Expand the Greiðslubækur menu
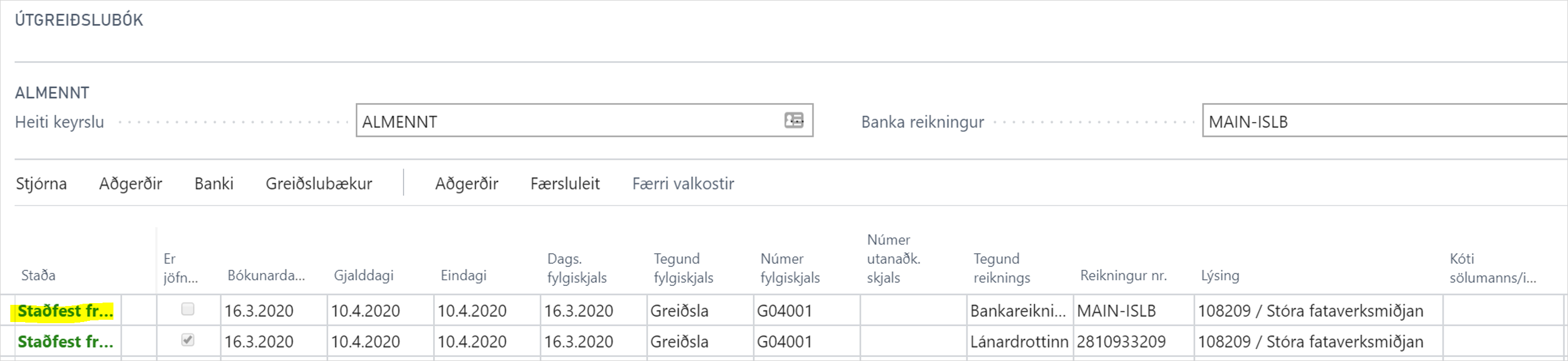Viewport: 1568px width, 361px height. click(319, 184)
